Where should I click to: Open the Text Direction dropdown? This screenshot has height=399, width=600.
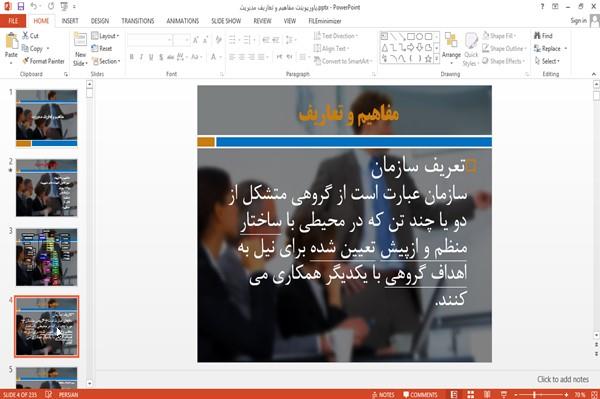(x=336, y=36)
